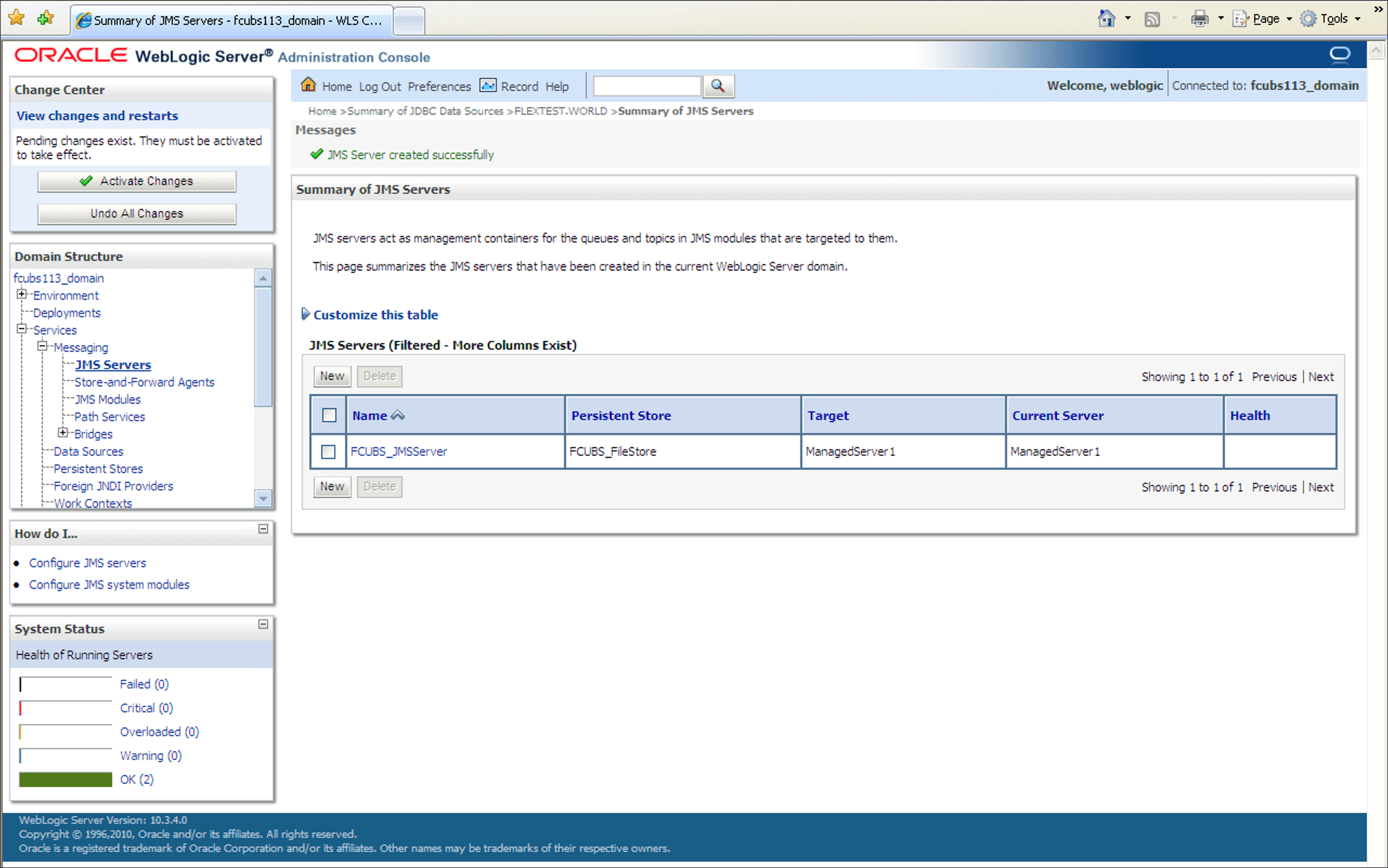Click the Home house icon in toolbar
This screenshot has width=1388, height=868.
click(x=308, y=85)
